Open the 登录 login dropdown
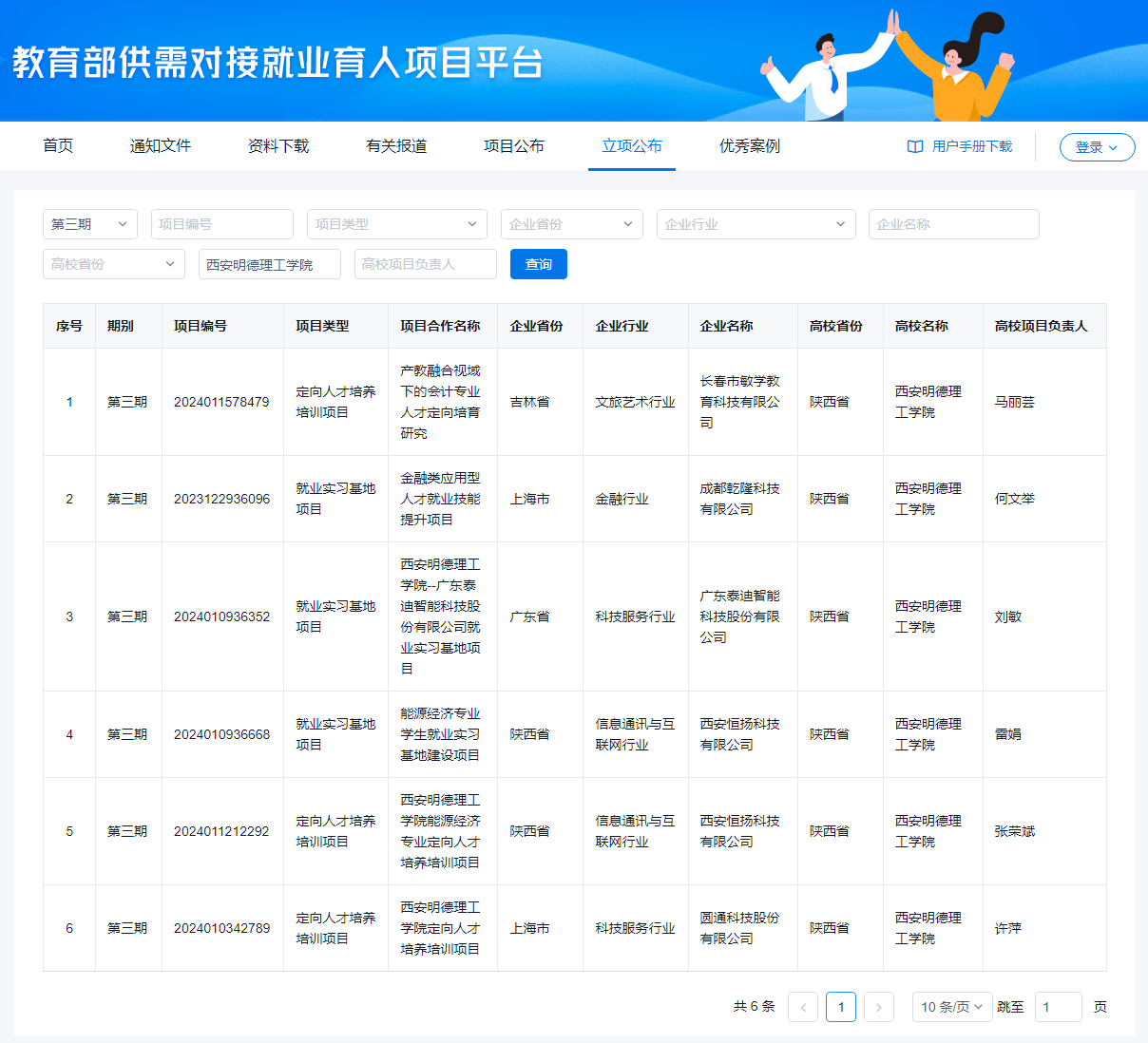1148x1043 pixels. [x=1097, y=147]
